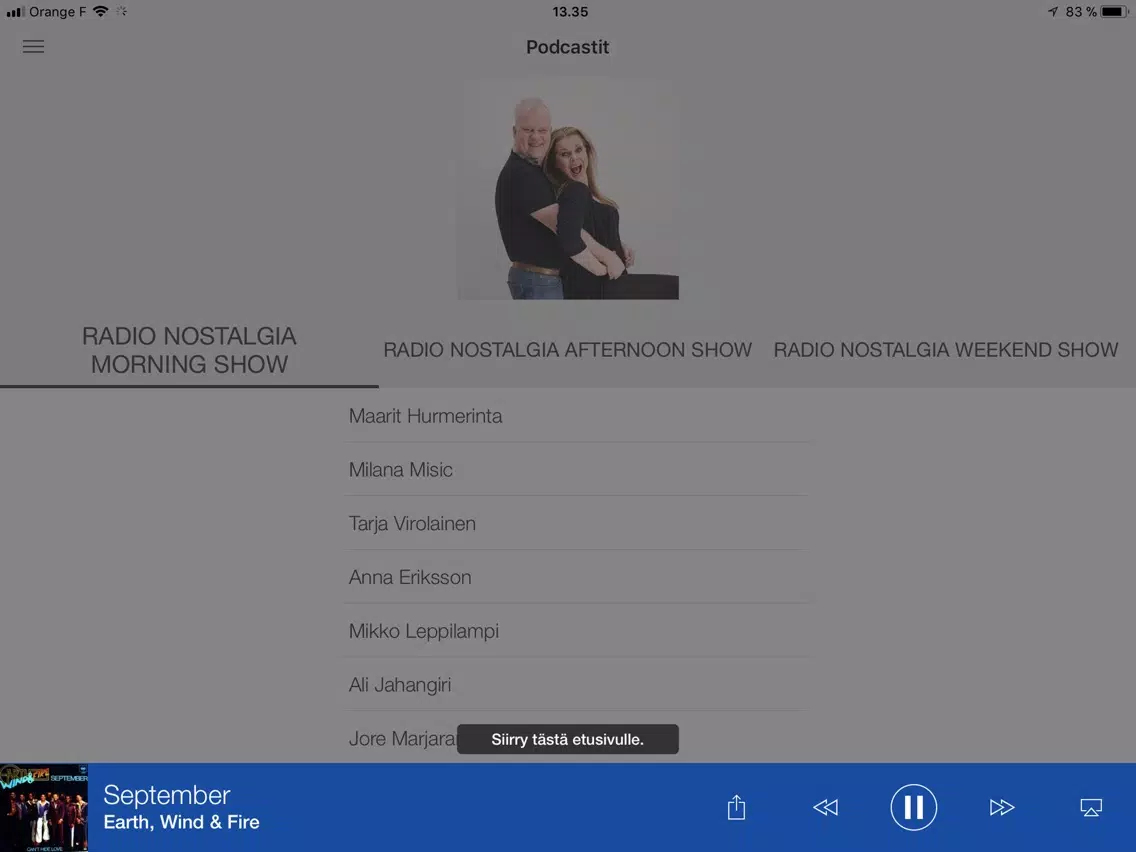Open the Jore Marjaranta podcast episode
1136x852 pixels.
pos(401,738)
